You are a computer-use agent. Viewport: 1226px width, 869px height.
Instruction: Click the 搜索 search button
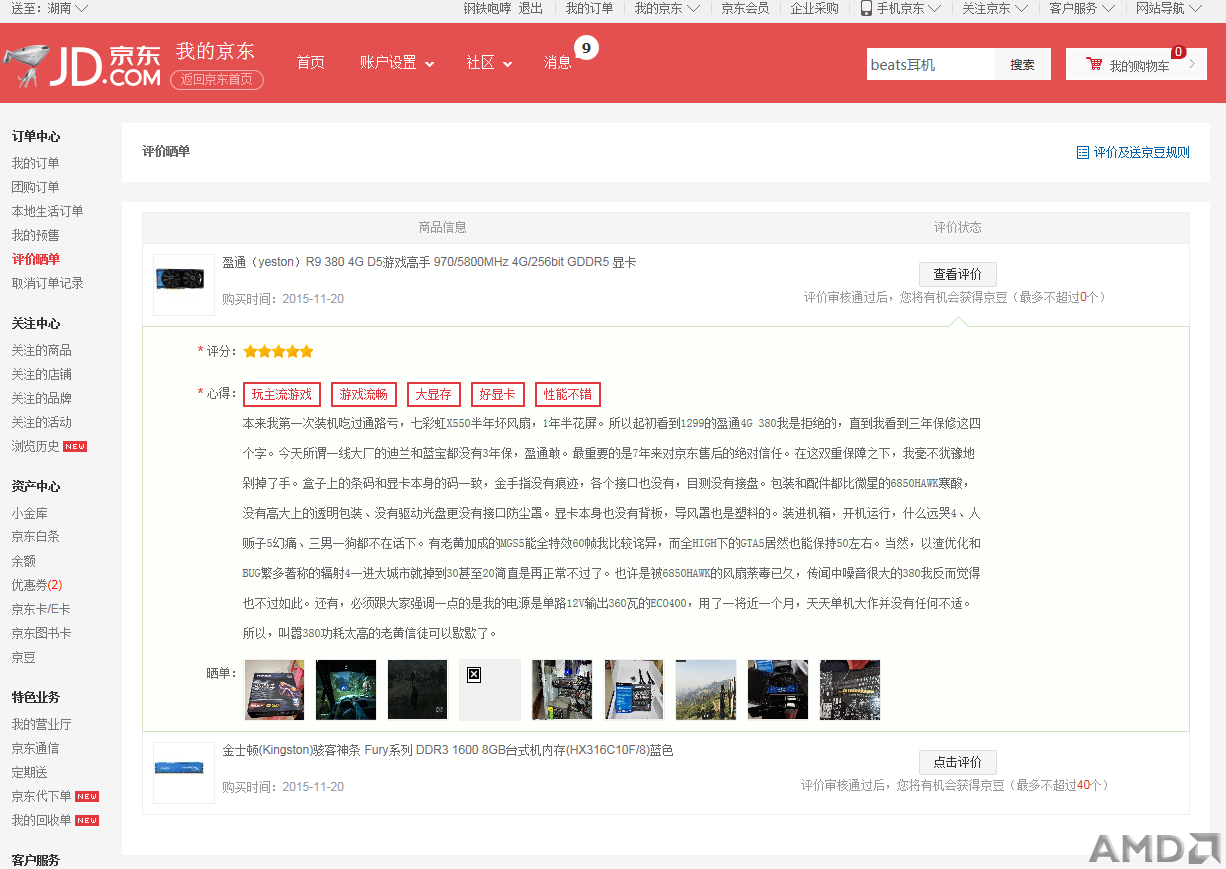click(1022, 64)
